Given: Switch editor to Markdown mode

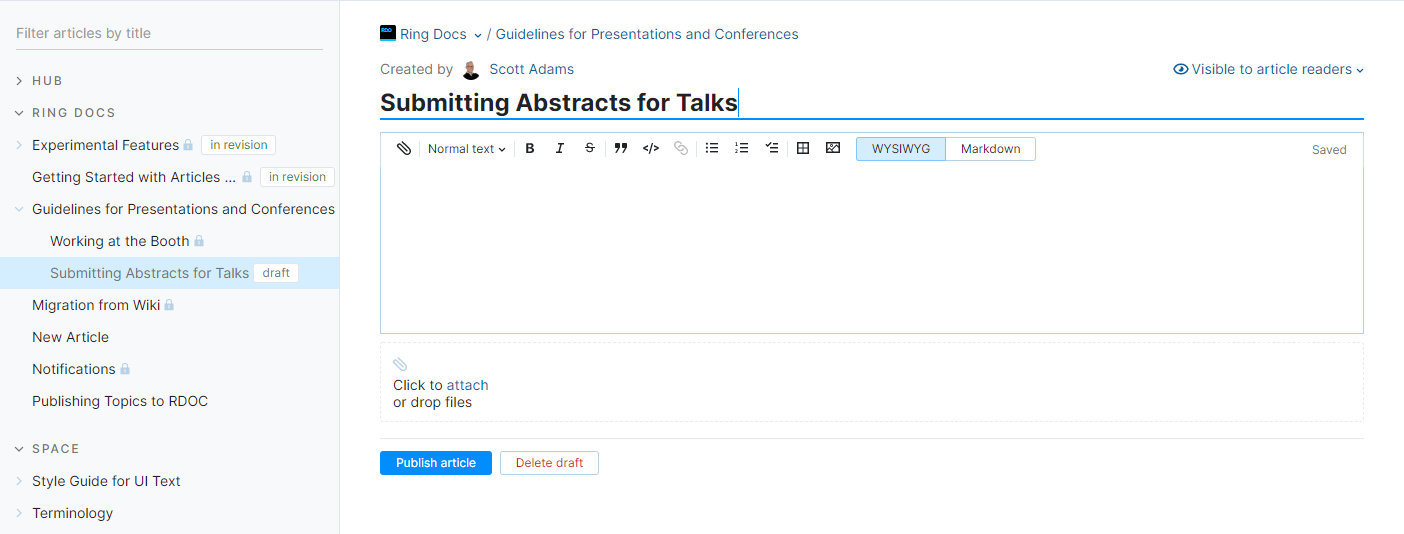Looking at the screenshot, I should pos(990,149).
